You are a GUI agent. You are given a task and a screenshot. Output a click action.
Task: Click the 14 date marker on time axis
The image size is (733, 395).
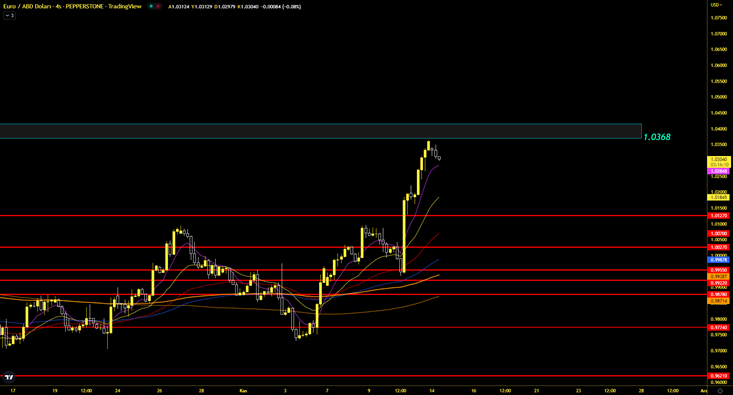click(x=432, y=390)
